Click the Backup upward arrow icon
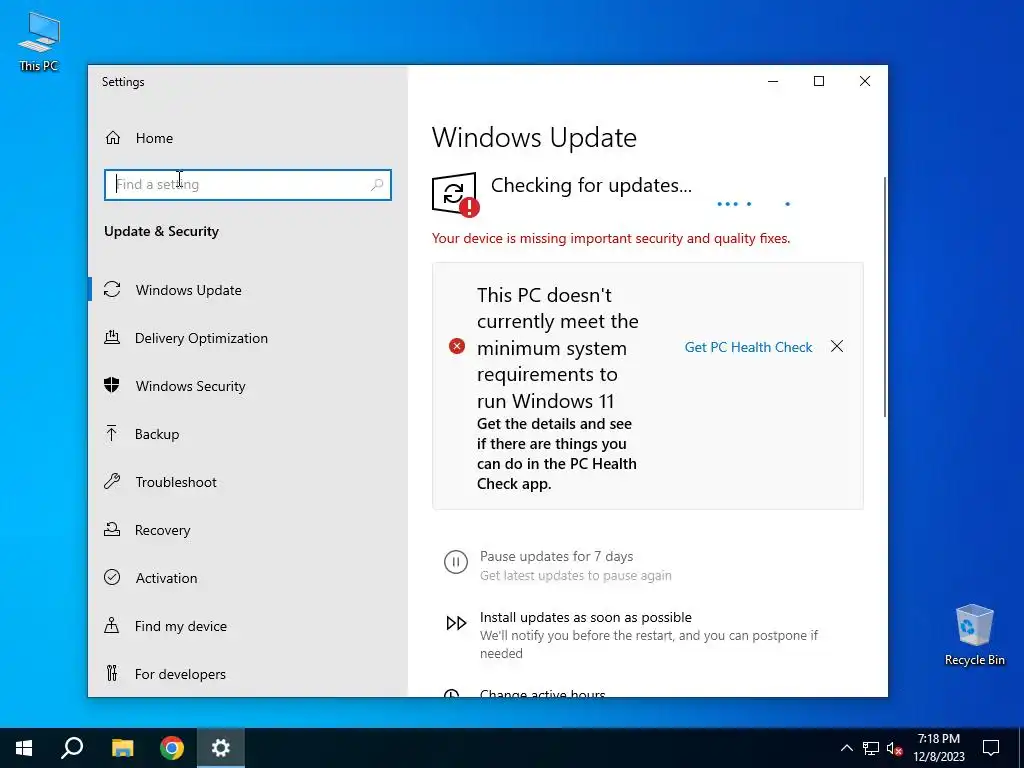 (x=112, y=434)
